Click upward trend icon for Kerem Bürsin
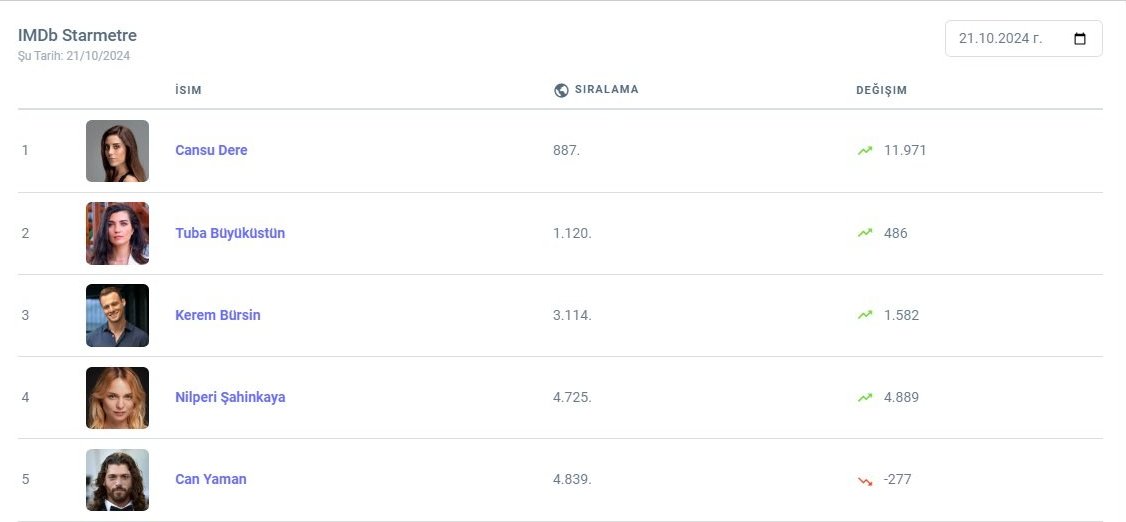The height and width of the screenshot is (522, 1126). click(865, 315)
